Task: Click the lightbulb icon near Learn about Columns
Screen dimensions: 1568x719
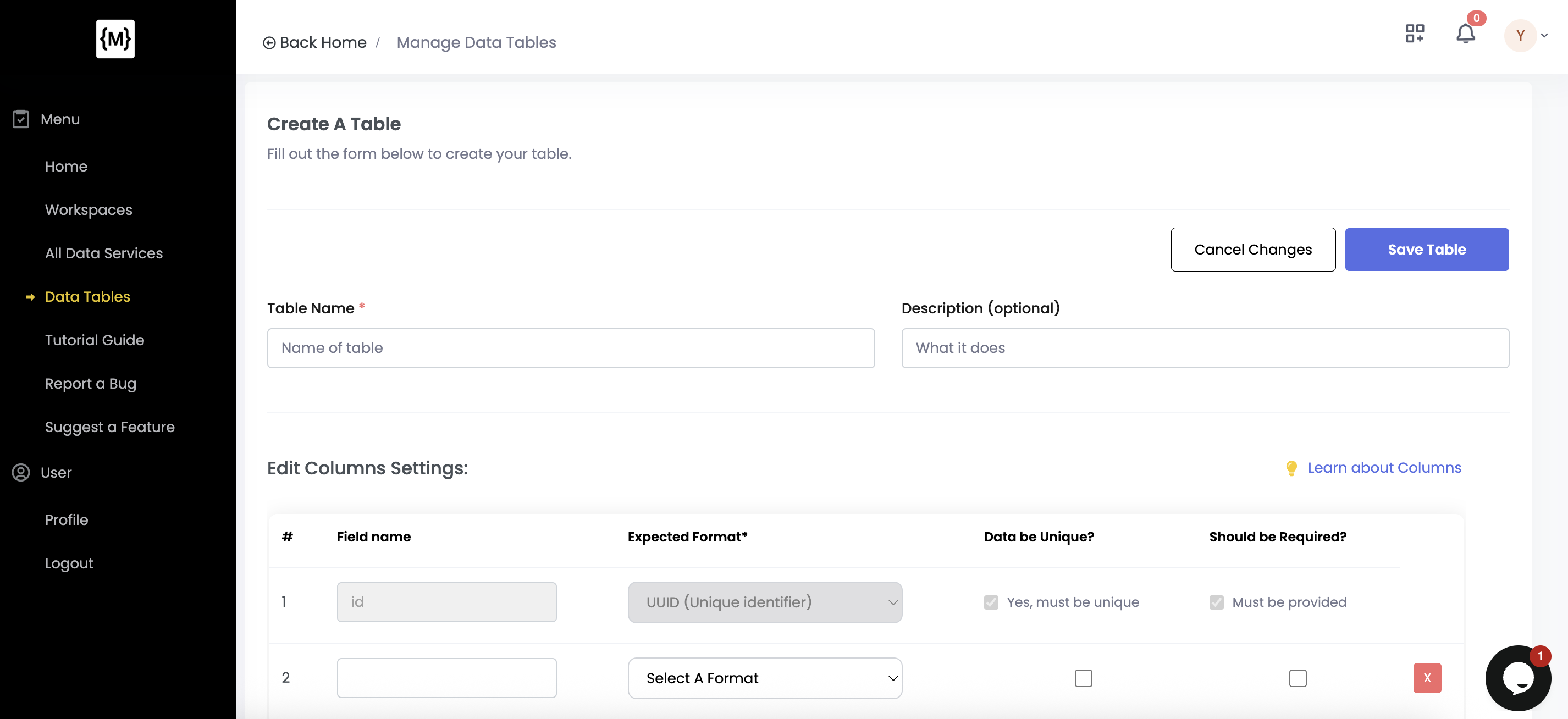Action: click(1291, 468)
